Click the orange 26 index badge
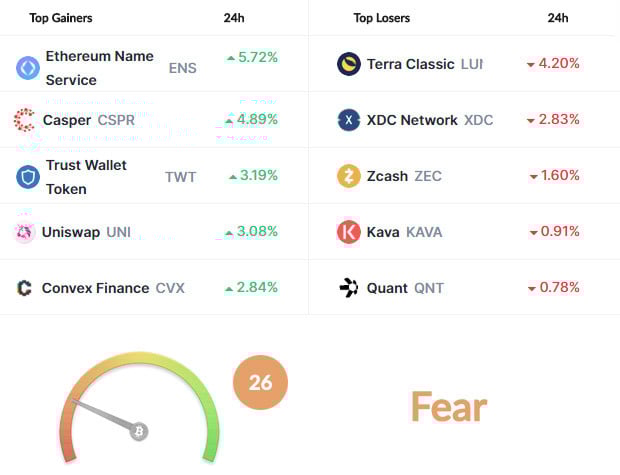Screen dimensions: 620x475 coord(260,382)
